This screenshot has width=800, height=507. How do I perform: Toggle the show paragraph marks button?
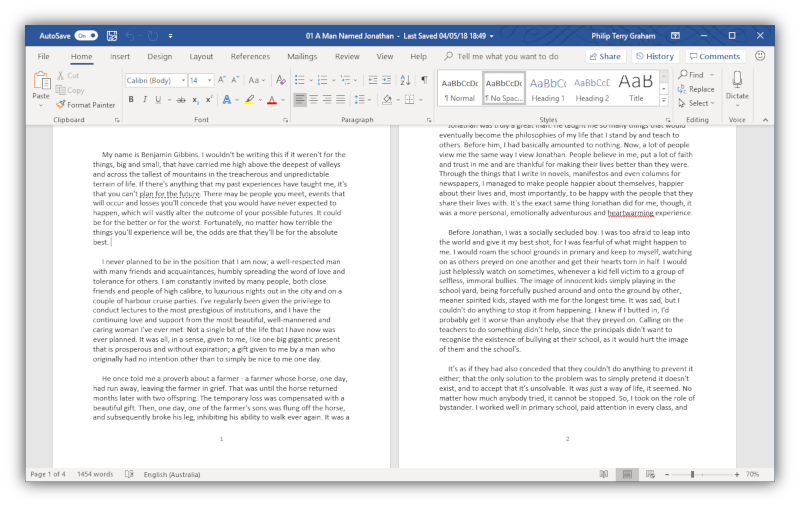424,80
